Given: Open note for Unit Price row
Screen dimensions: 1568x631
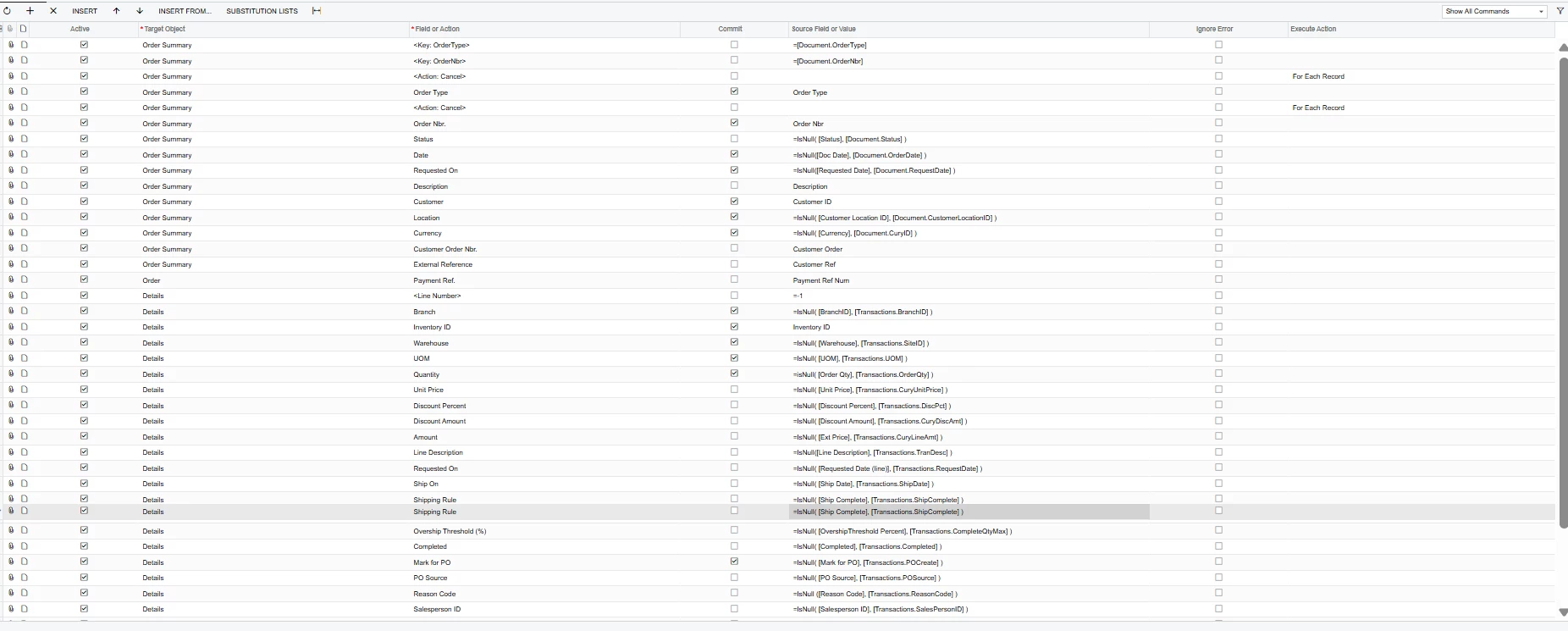Looking at the screenshot, I should tap(25, 390).
